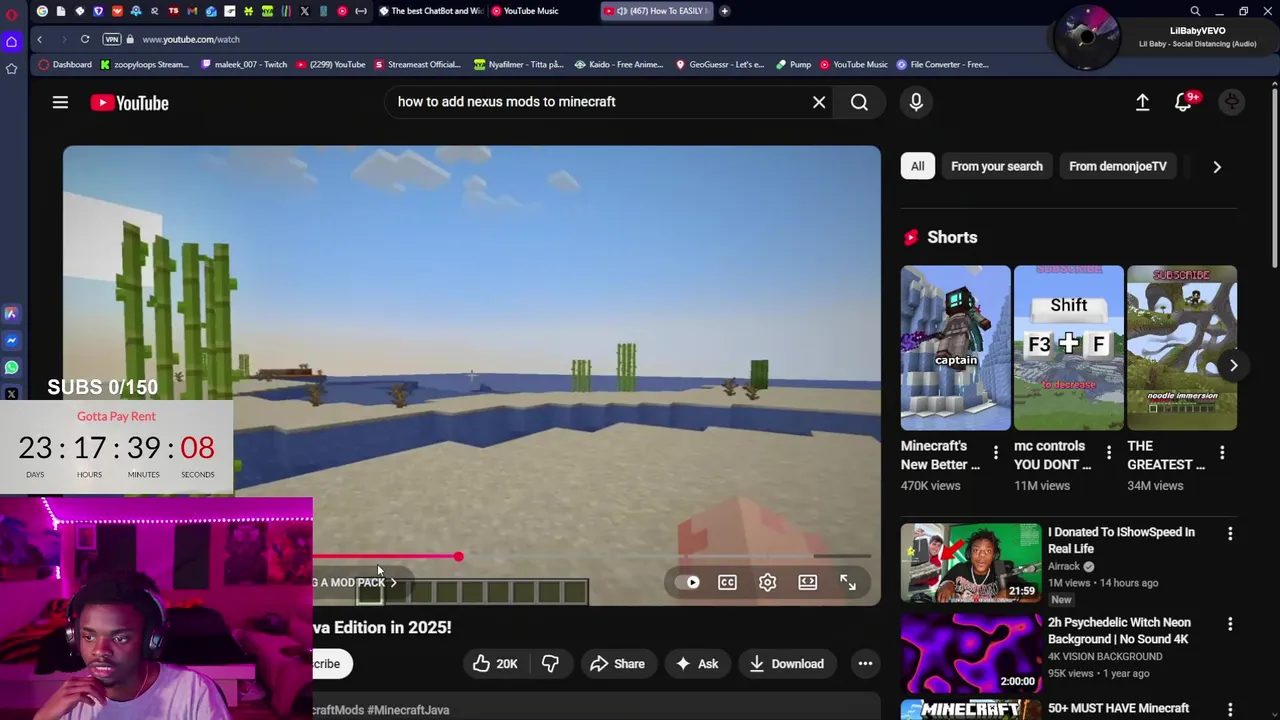
Task: Submit search with magnifying glass button
Action: click(859, 102)
